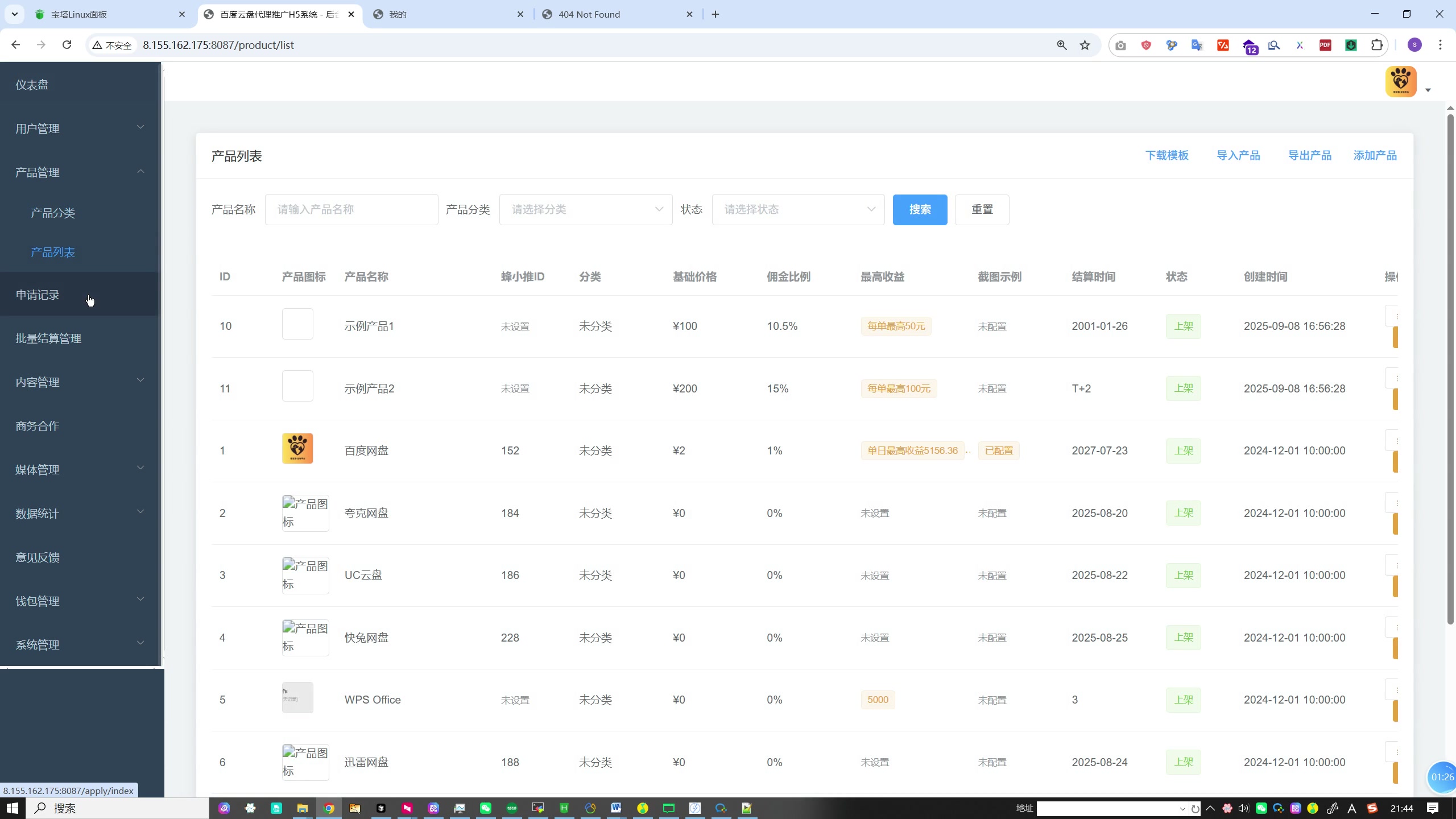Open the browser extensions puzzle icon
1456x819 pixels.
1377,45
